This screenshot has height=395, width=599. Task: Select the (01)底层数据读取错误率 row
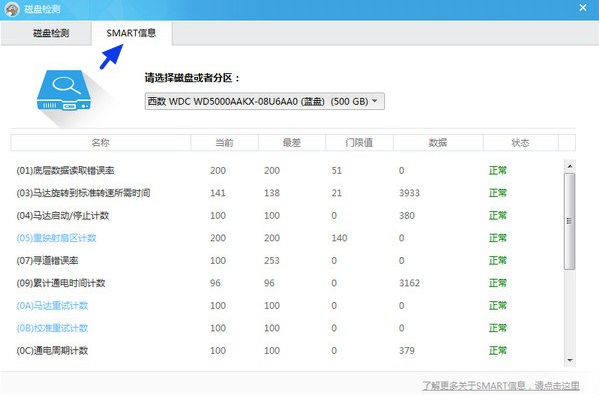287,170
